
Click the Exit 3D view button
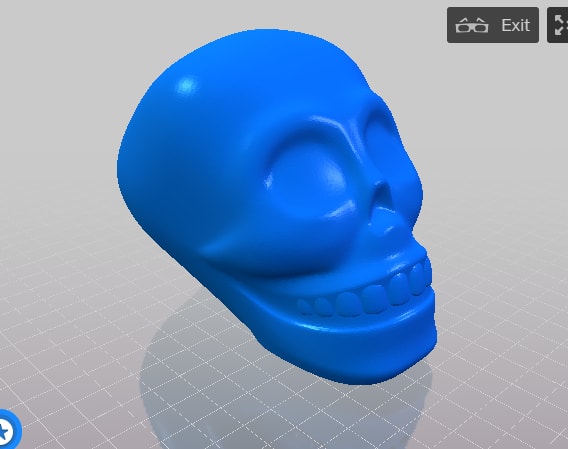(x=493, y=25)
